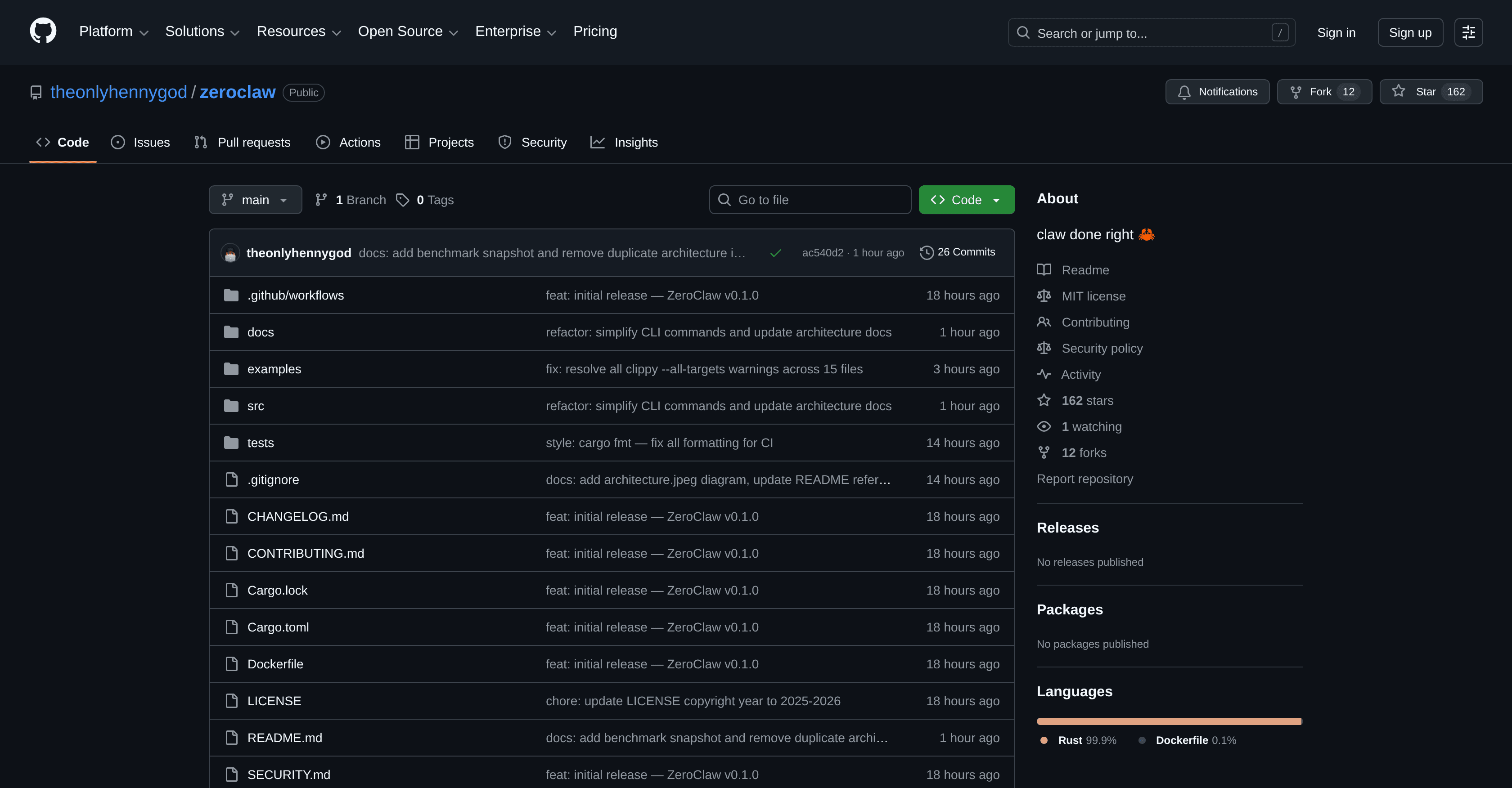View MIT license via scales icon

(1044, 295)
